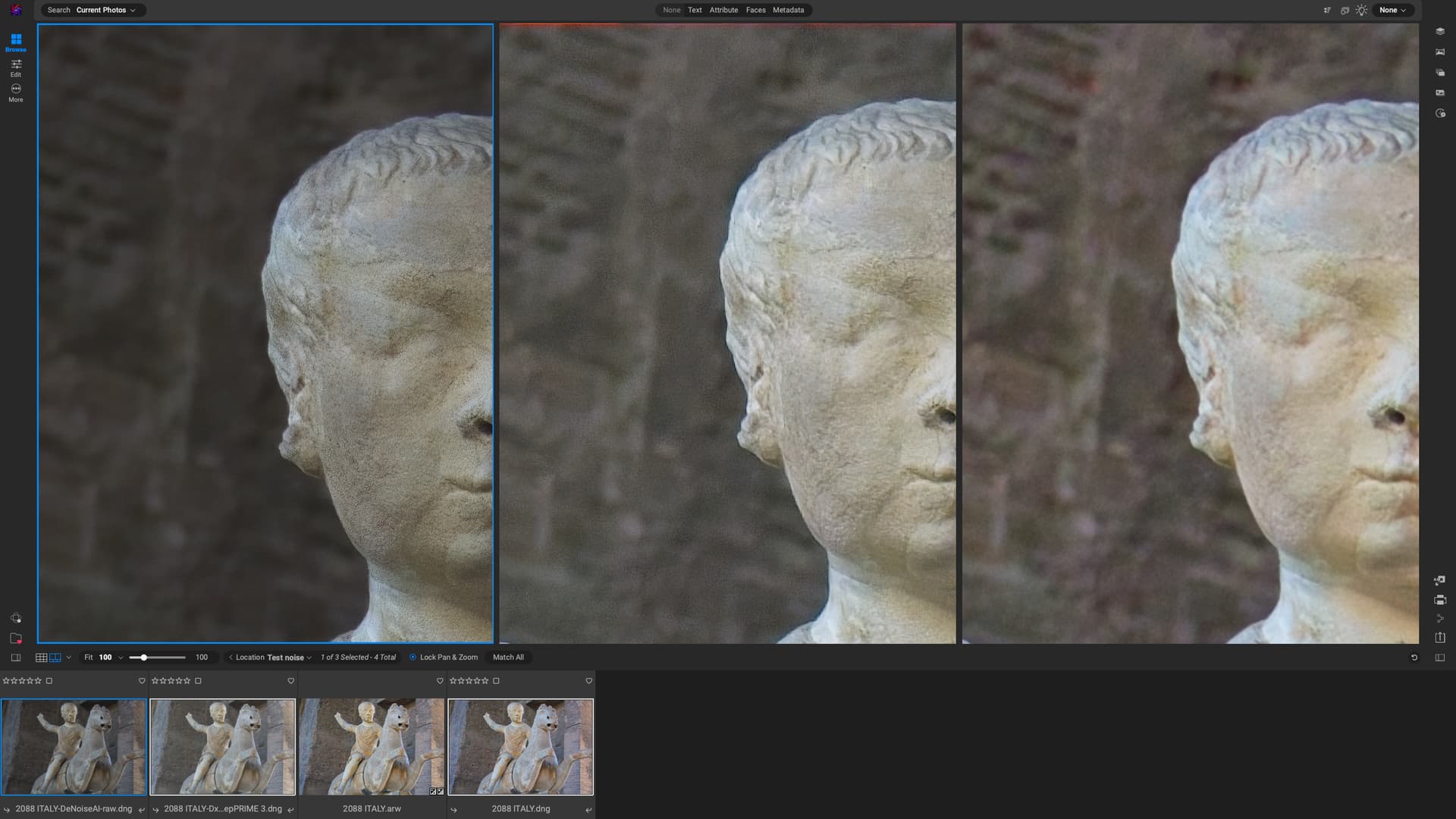Select the Attribute filter tab

click(x=723, y=11)
